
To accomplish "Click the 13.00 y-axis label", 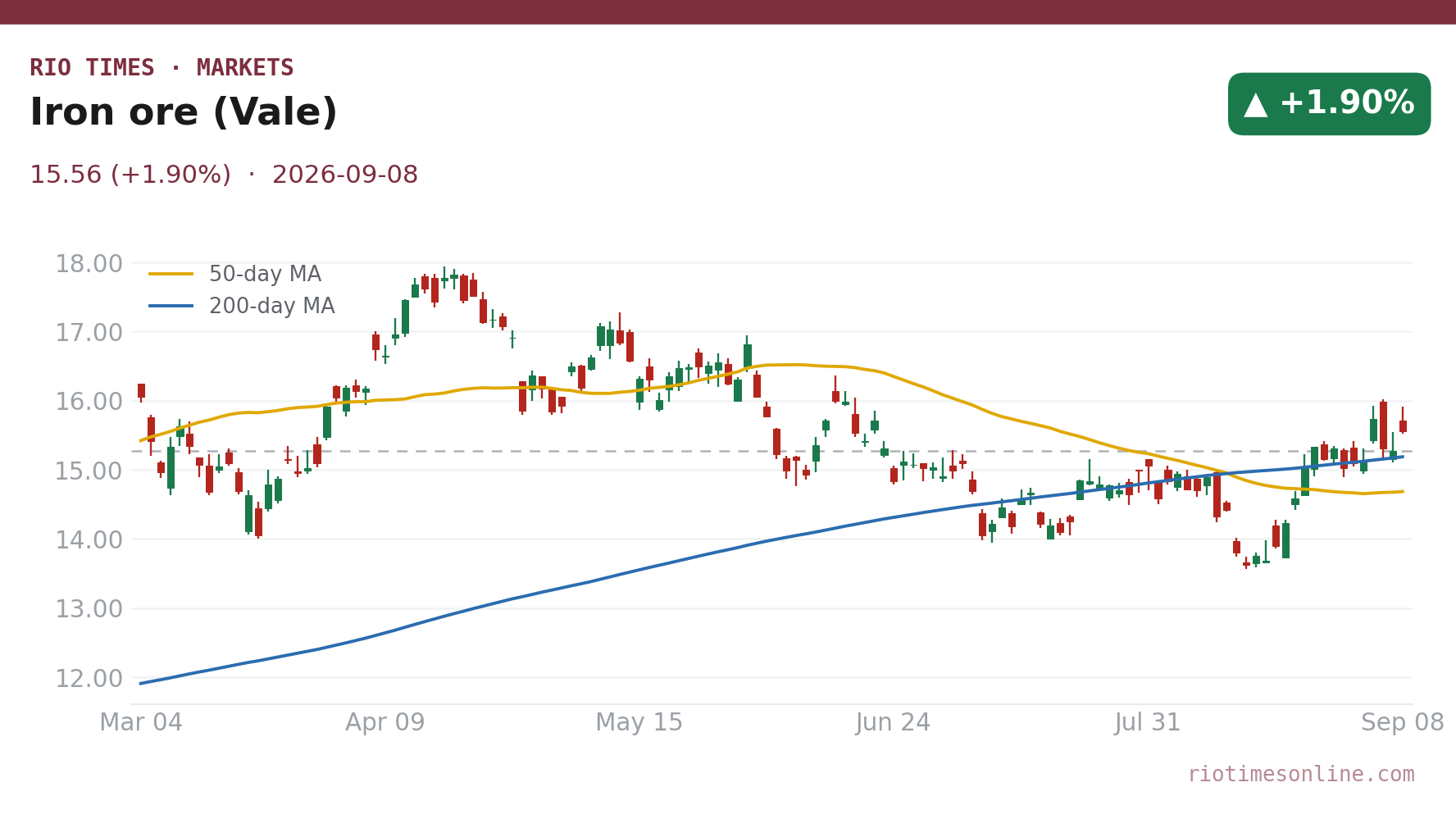I will pos(89,609).
